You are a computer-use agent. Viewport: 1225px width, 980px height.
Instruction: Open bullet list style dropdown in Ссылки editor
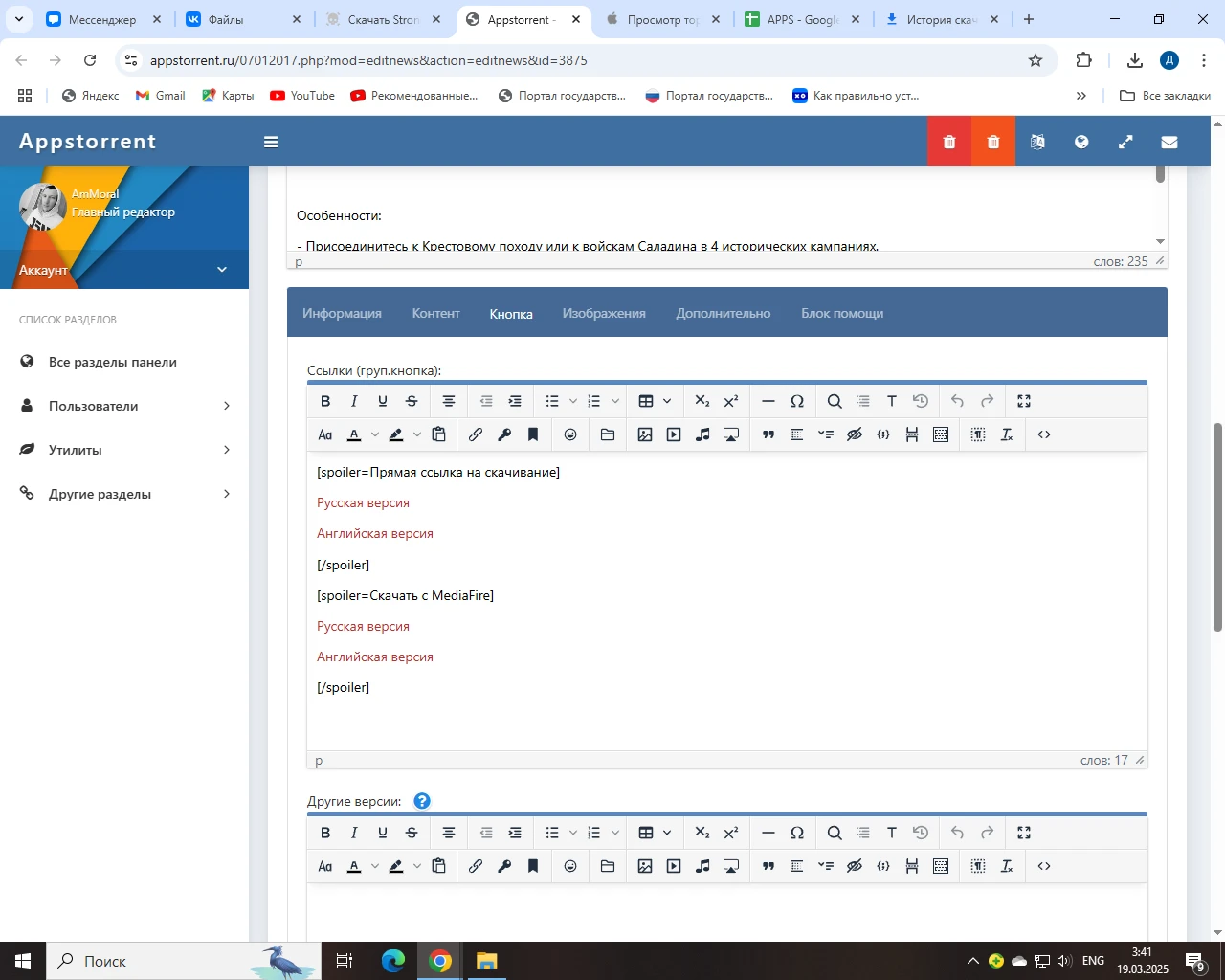coord(573,401)
